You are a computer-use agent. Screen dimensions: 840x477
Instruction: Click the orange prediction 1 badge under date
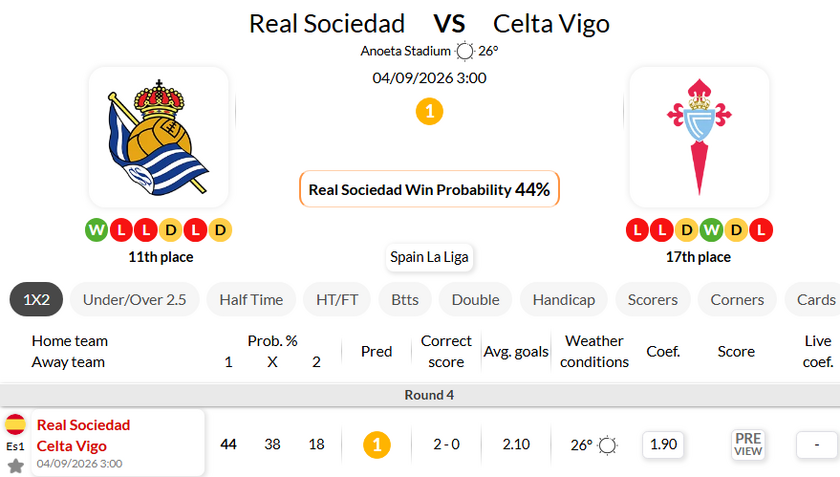click(x=429, y=111)
